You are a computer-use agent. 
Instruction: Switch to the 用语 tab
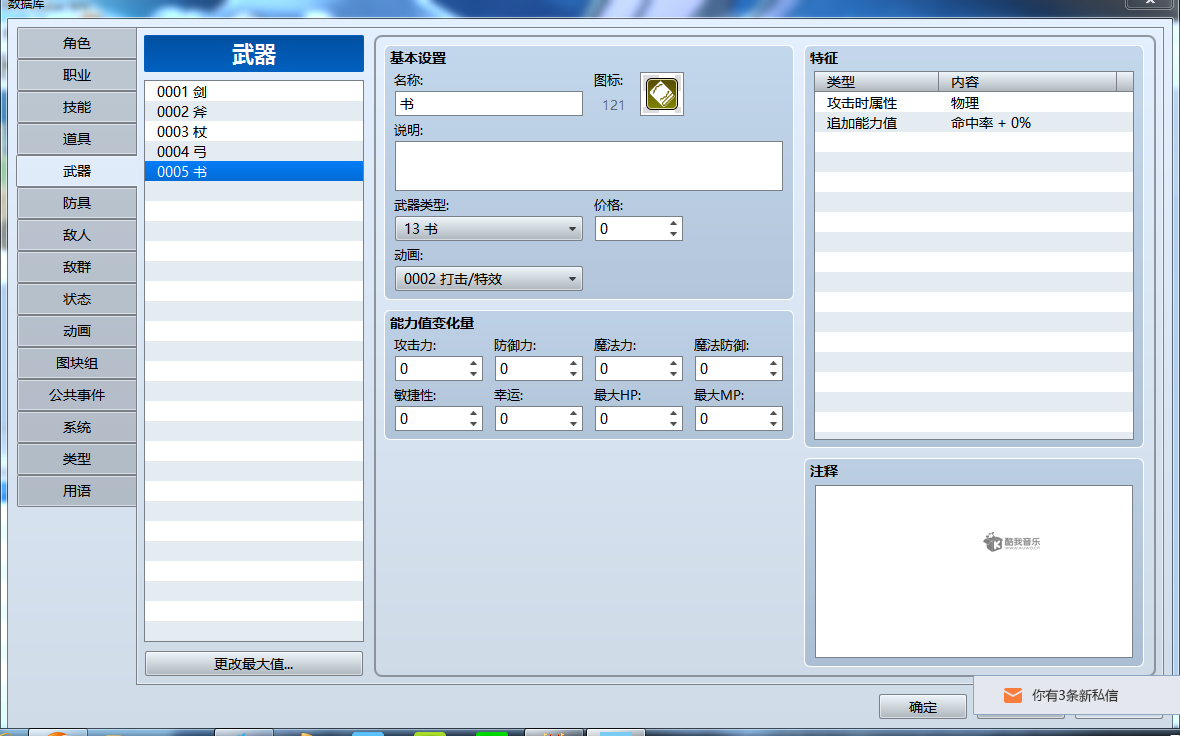click(x=77, y=491)
